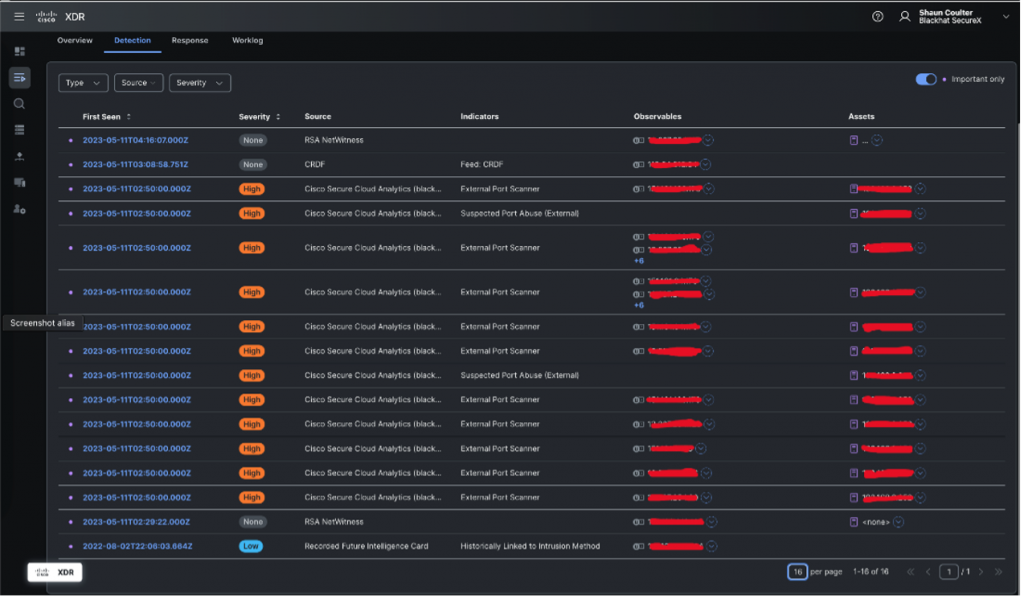
Task: Toggle the Important only switch
Action: pos(926,79)
